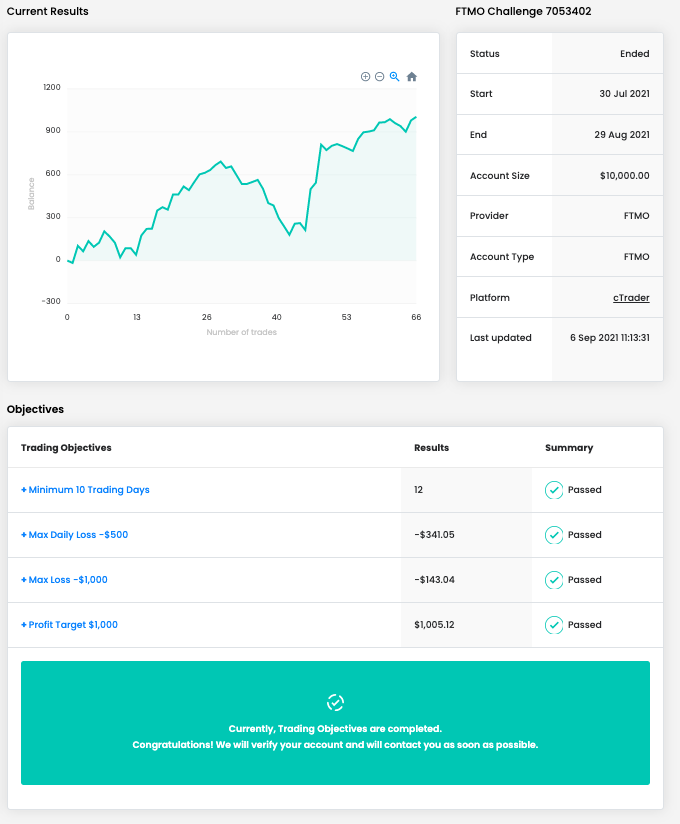680x824 pixels.
Task: Click the Number of trades axis label
Action: pos(242,332)
